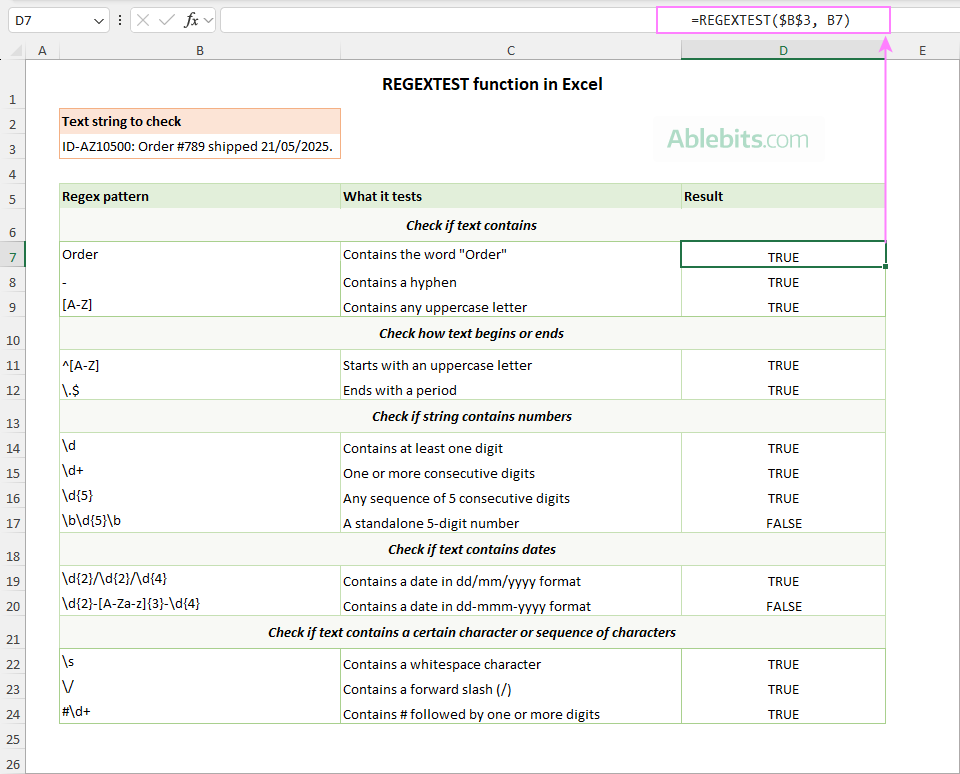Select the FALSE result for standalone 5-digit
The width and height of the screenshot is (960, 774).
(783, 523)
